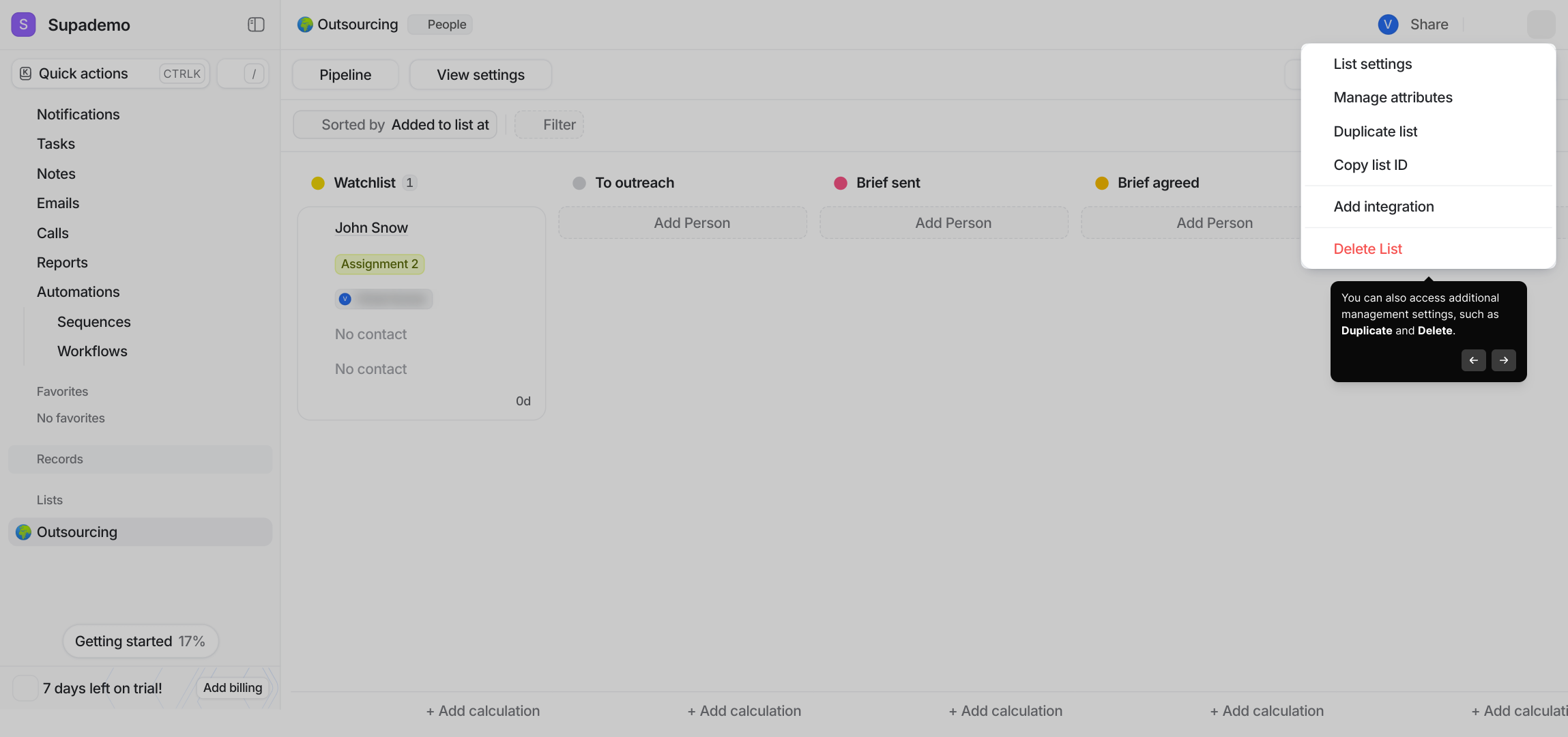
Task: Open Quick actions command palette
Action: 111,74
